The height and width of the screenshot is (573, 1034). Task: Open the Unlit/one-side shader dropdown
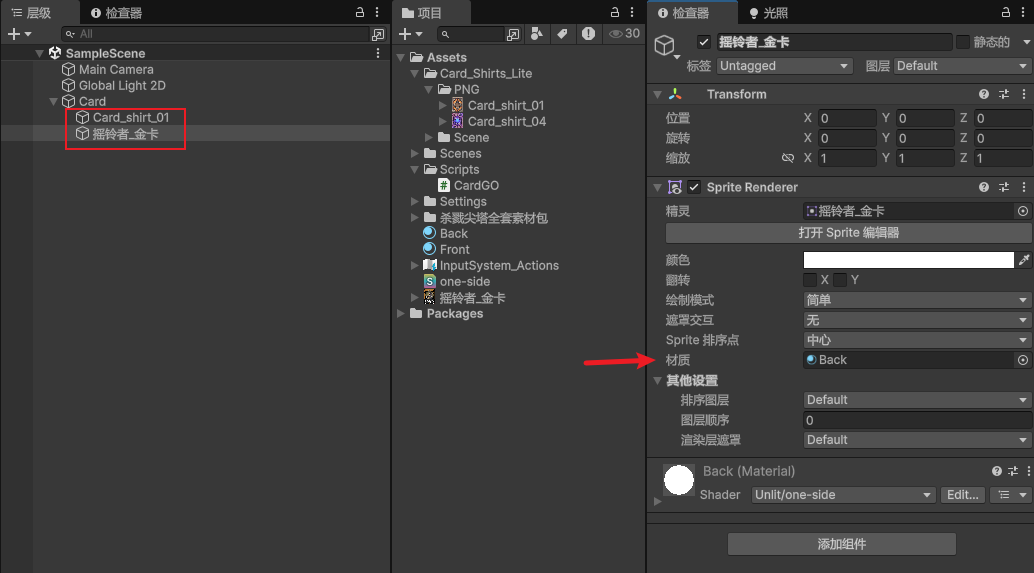tap(843, 495)
